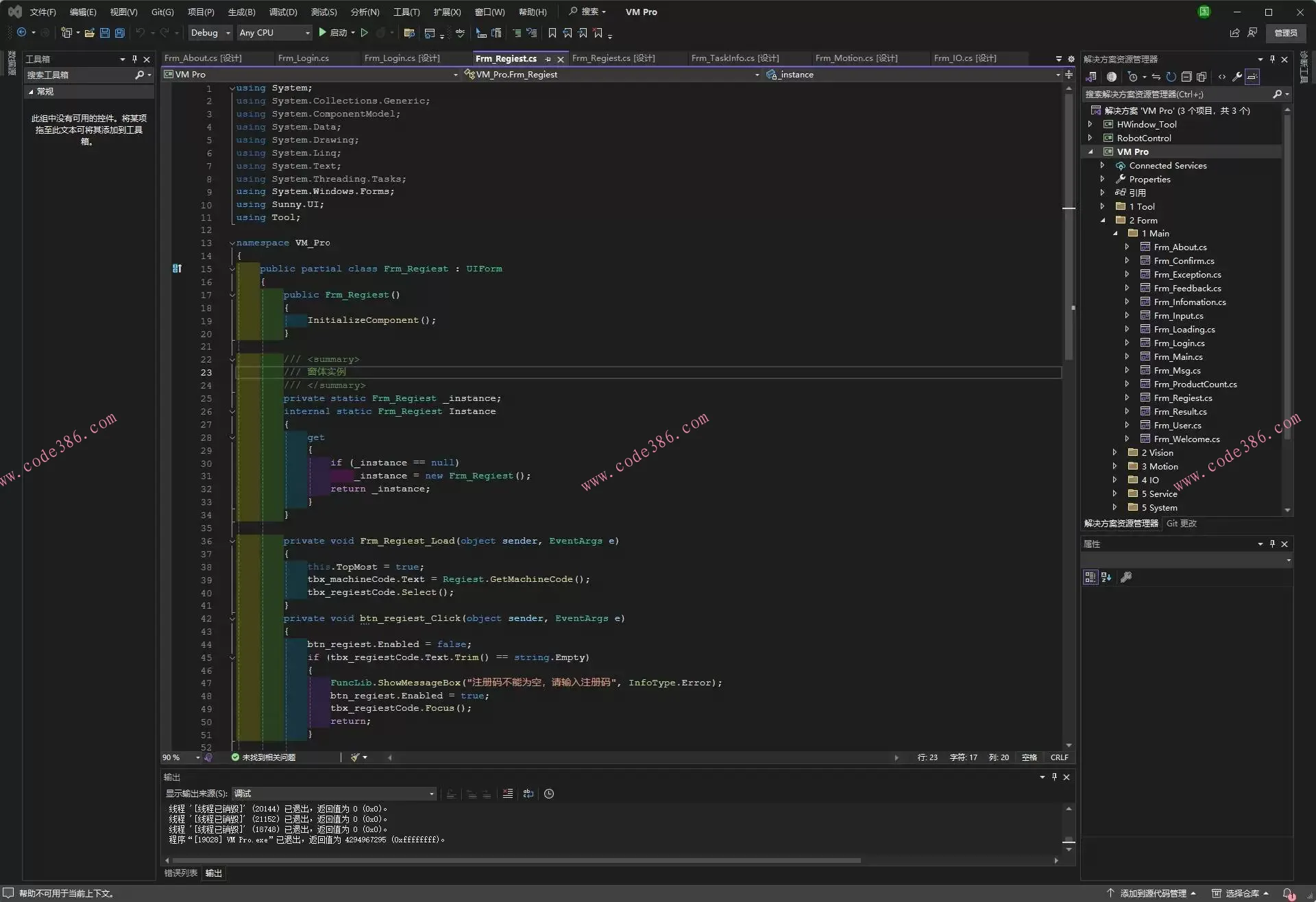Toggle Preview Selected Items in Solution Explorer

tap(1252, 77)
